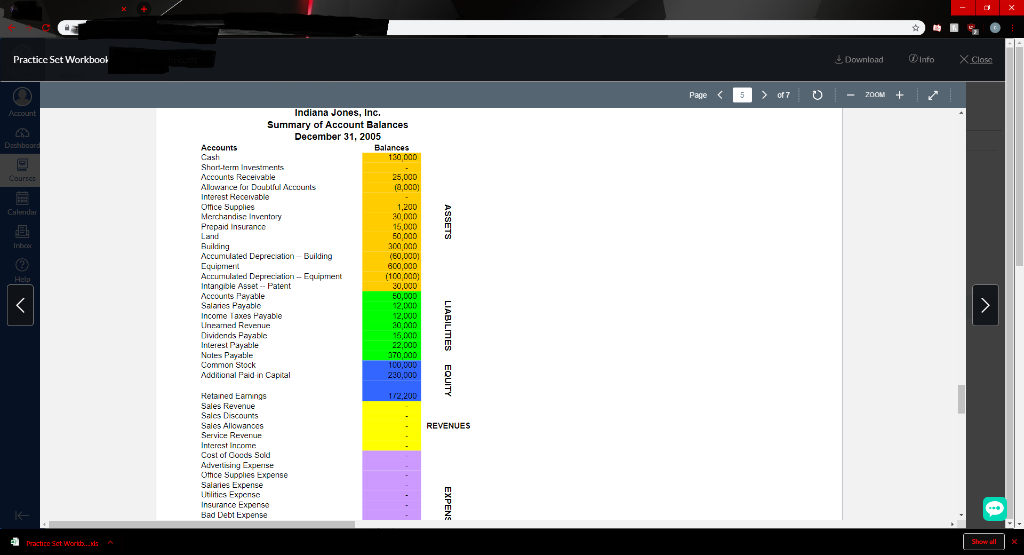Open Help from the sidebar
1024x555 pixels.
pyautogui.click(x=22, y=270)
